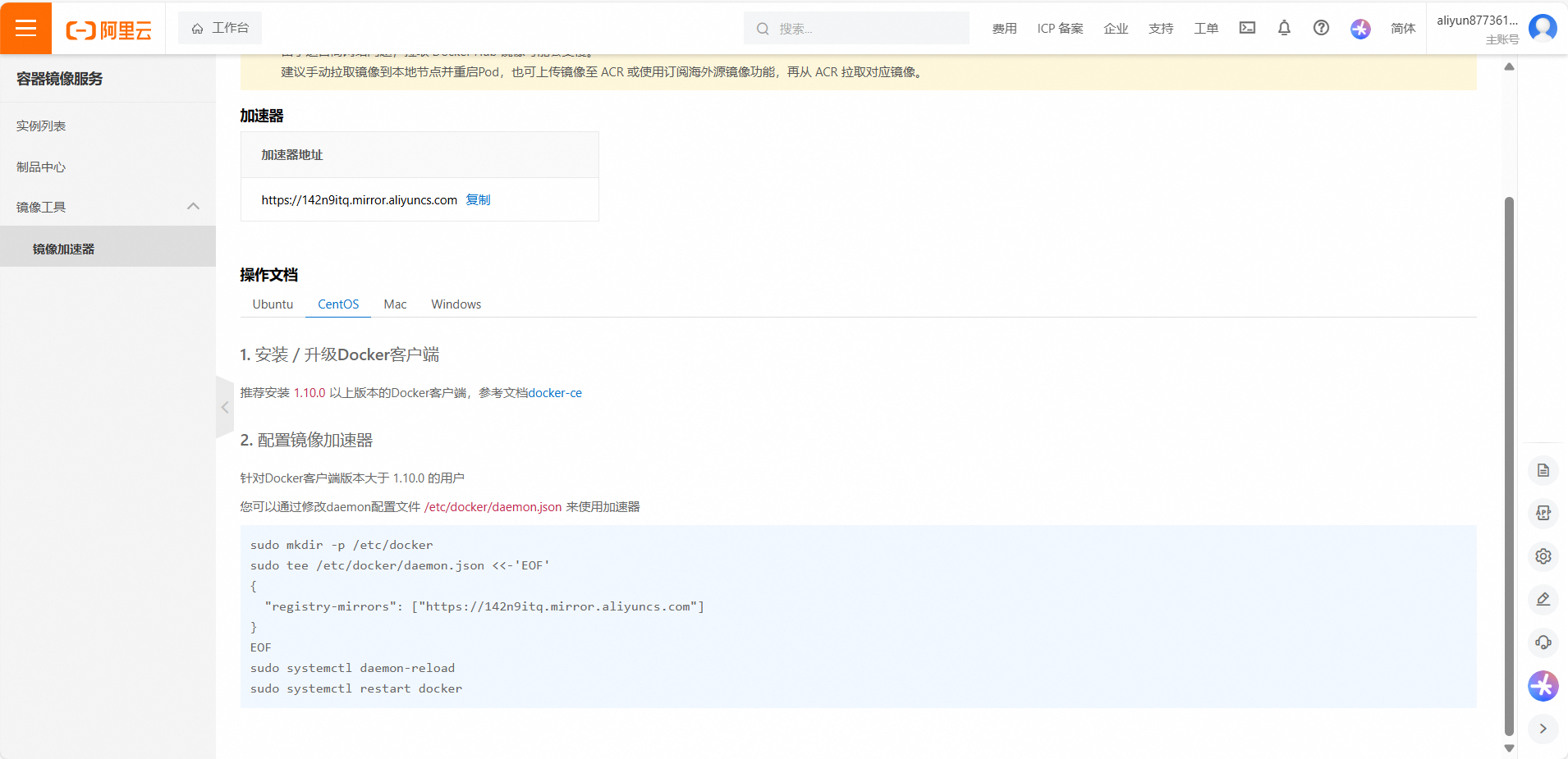Click the sudo mkdir code line
1568x759 pixels.
point(342,545)
